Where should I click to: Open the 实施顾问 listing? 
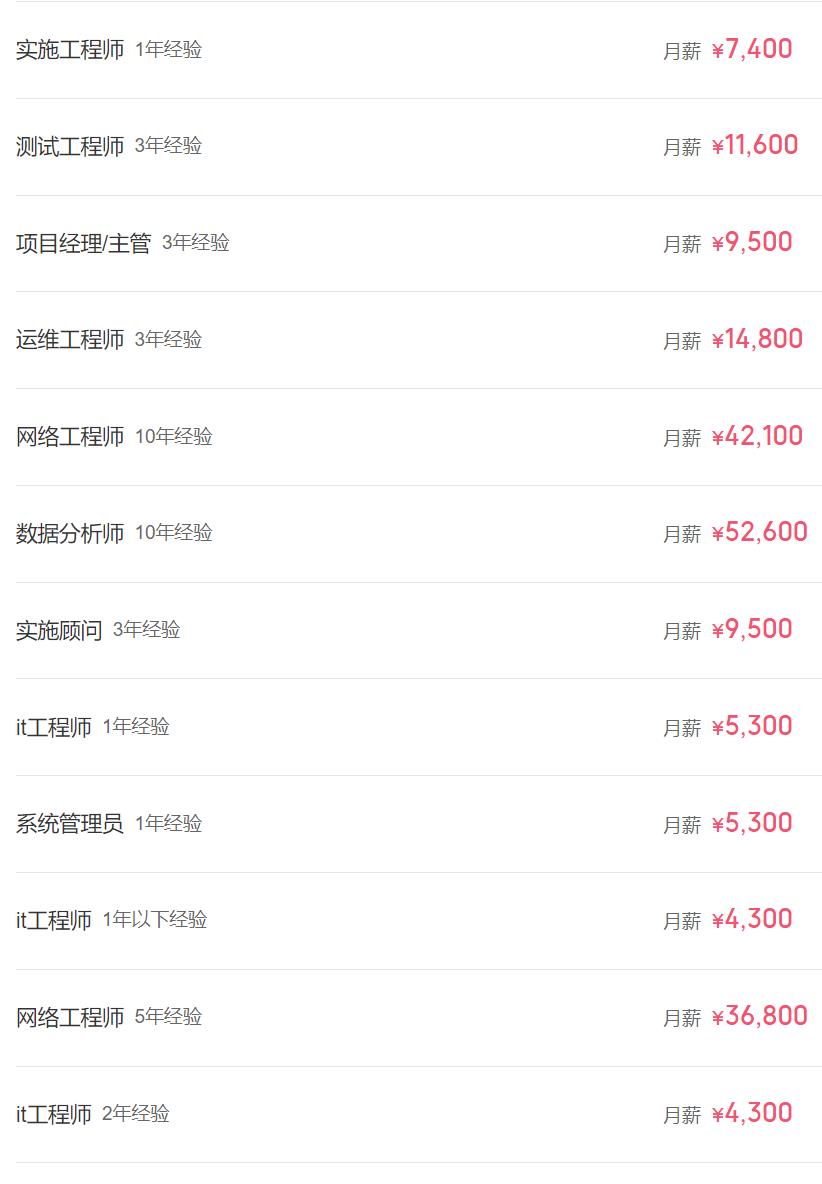tap(59, 631)
